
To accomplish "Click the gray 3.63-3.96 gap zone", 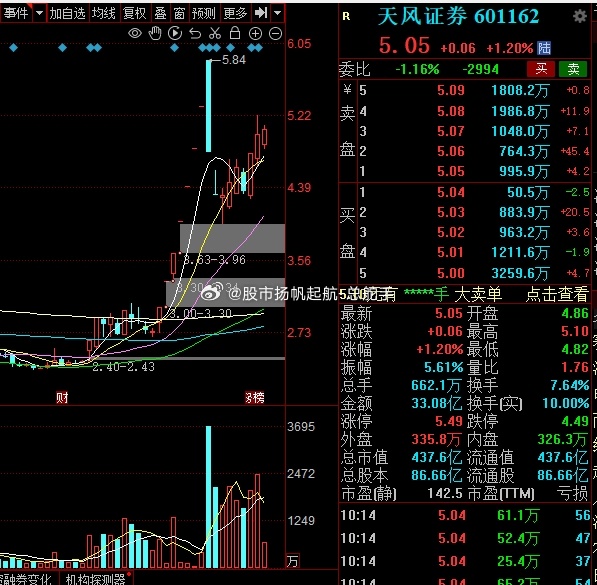I will point(232,238).
